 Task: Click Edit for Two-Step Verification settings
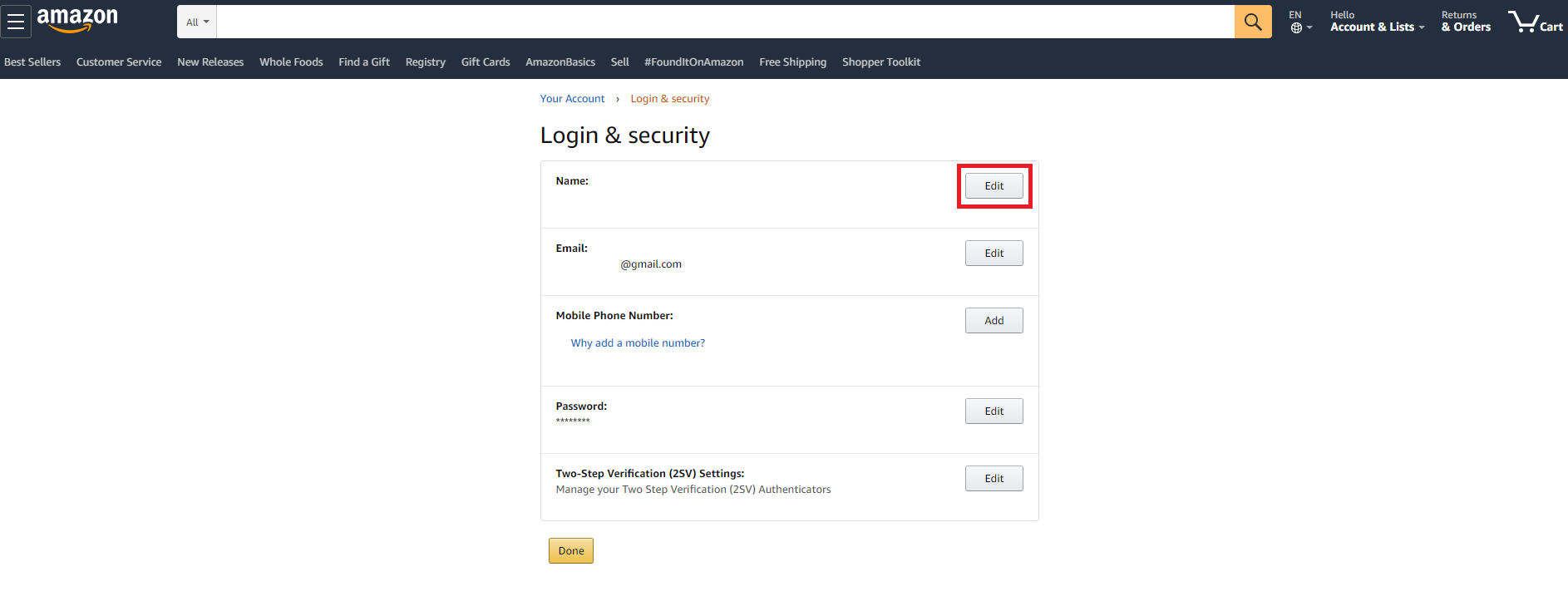994,478
